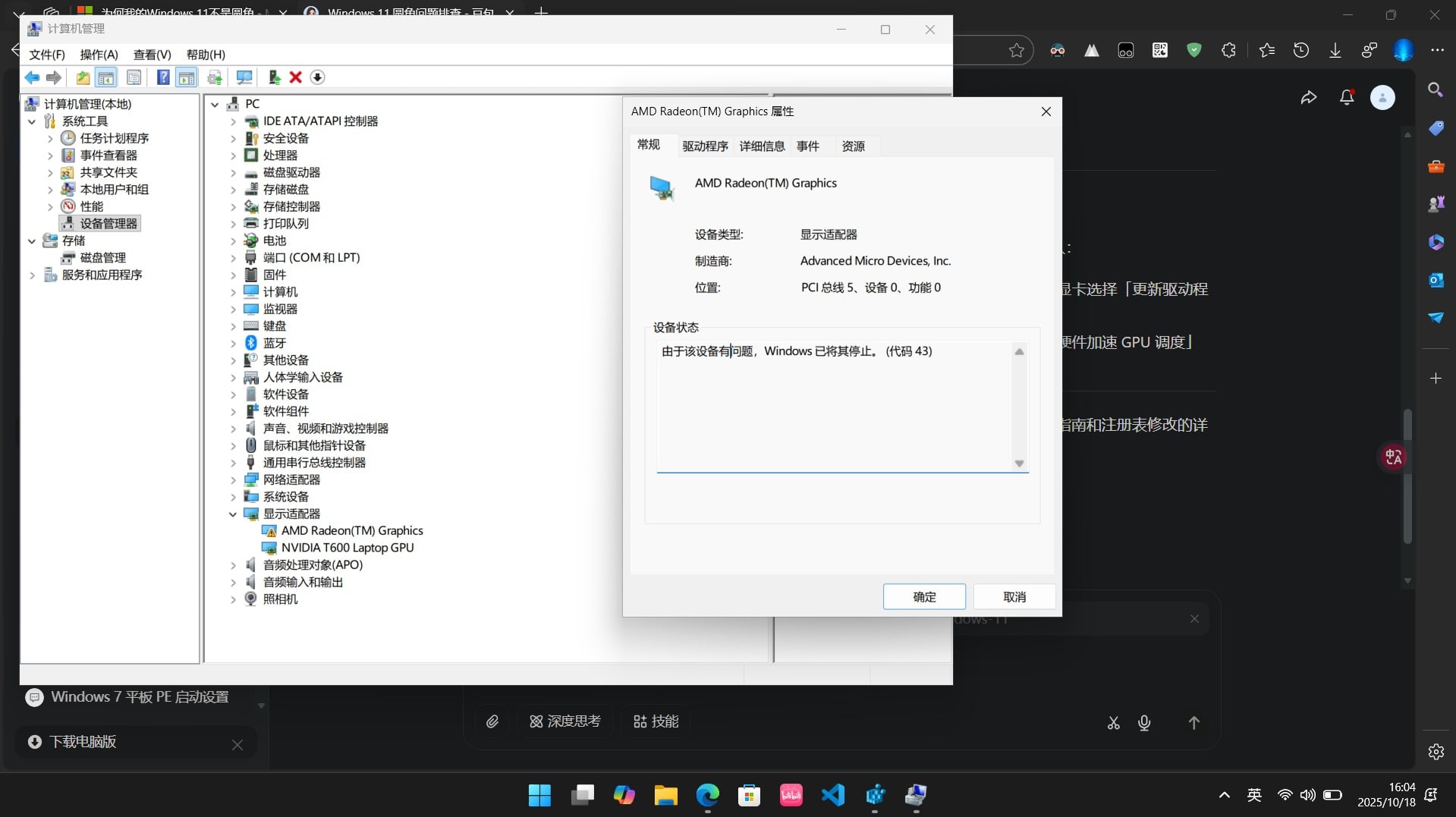Click the browser favorites star icon
Image resolution: width=1456 pixels, height=817 pixels.
[x=1017, y=51]
